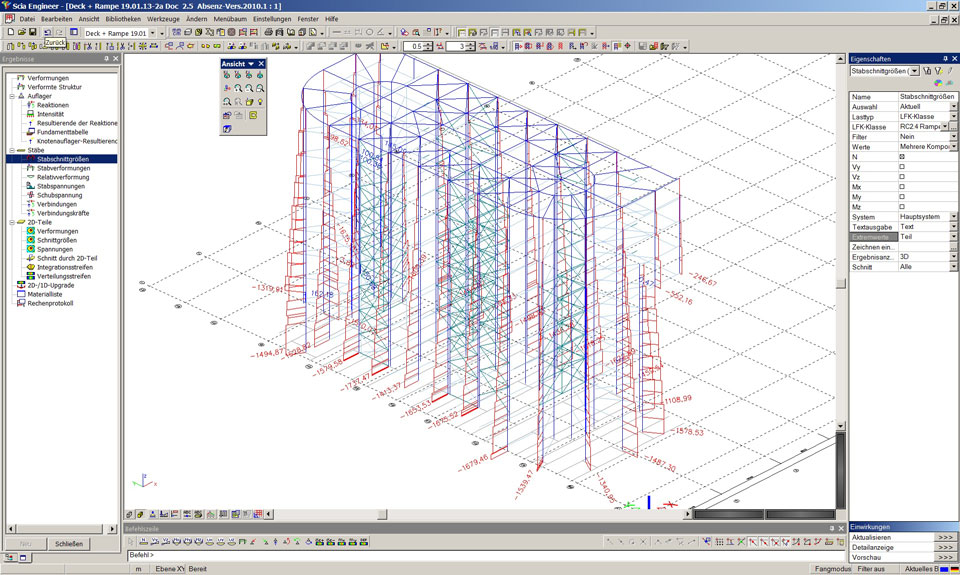The image size is (960, 575).
Task: Open the Fundamenttabelle result item
Action: 62,132
